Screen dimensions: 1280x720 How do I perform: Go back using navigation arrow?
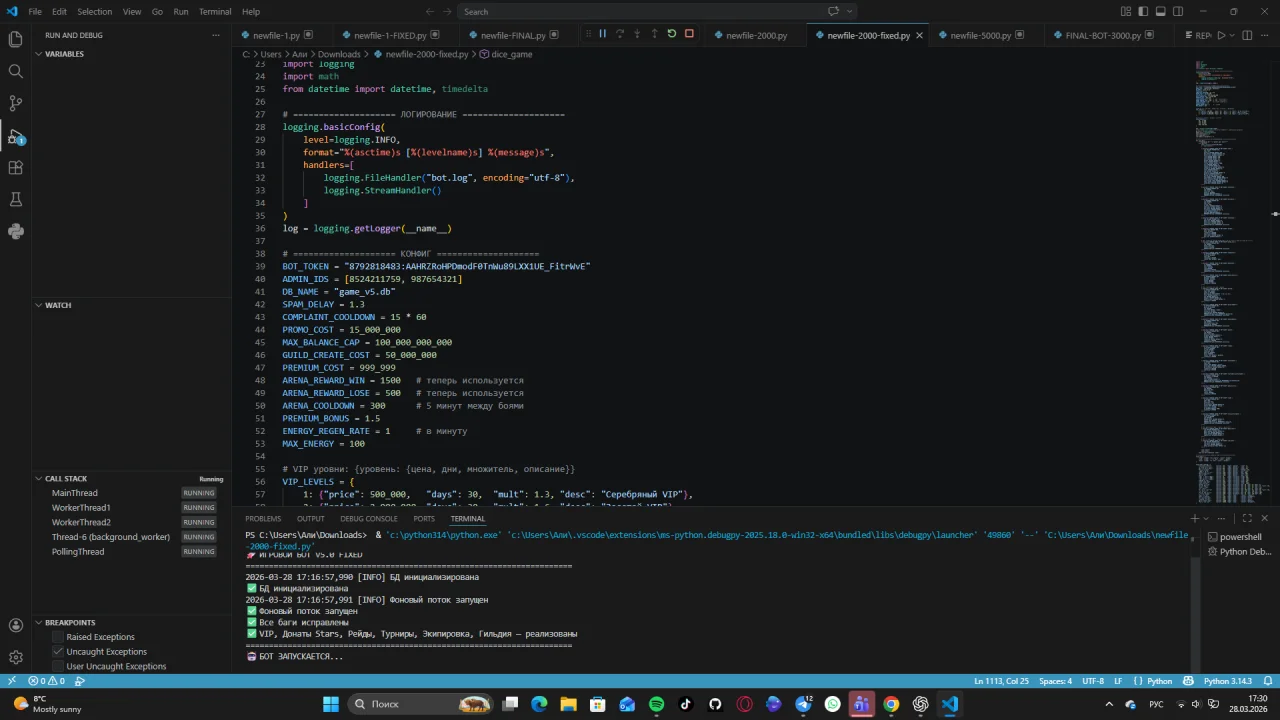[x=430, y=11]
